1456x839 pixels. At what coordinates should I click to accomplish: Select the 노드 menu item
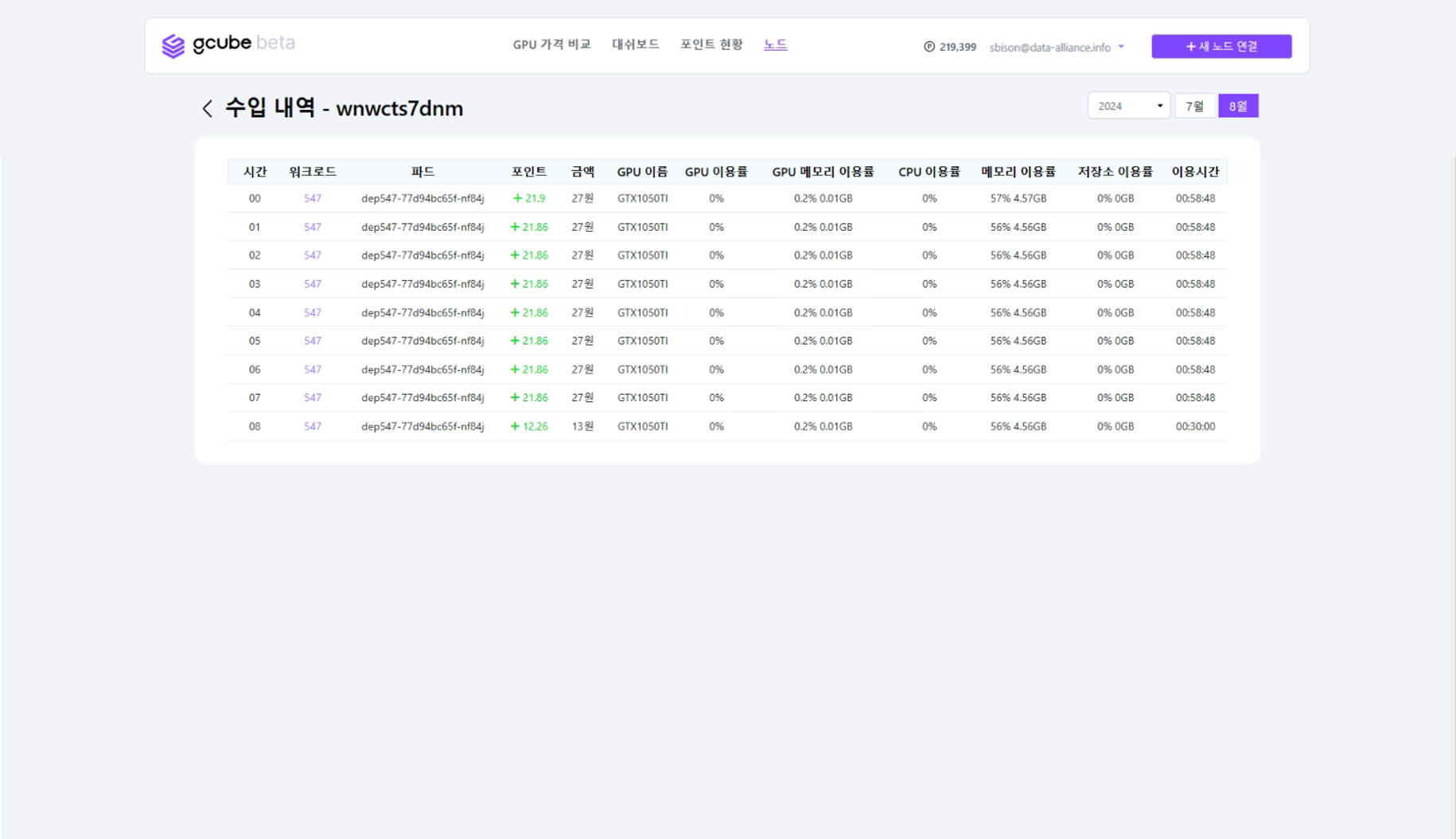pyautogui.click(x=775, y=45)
